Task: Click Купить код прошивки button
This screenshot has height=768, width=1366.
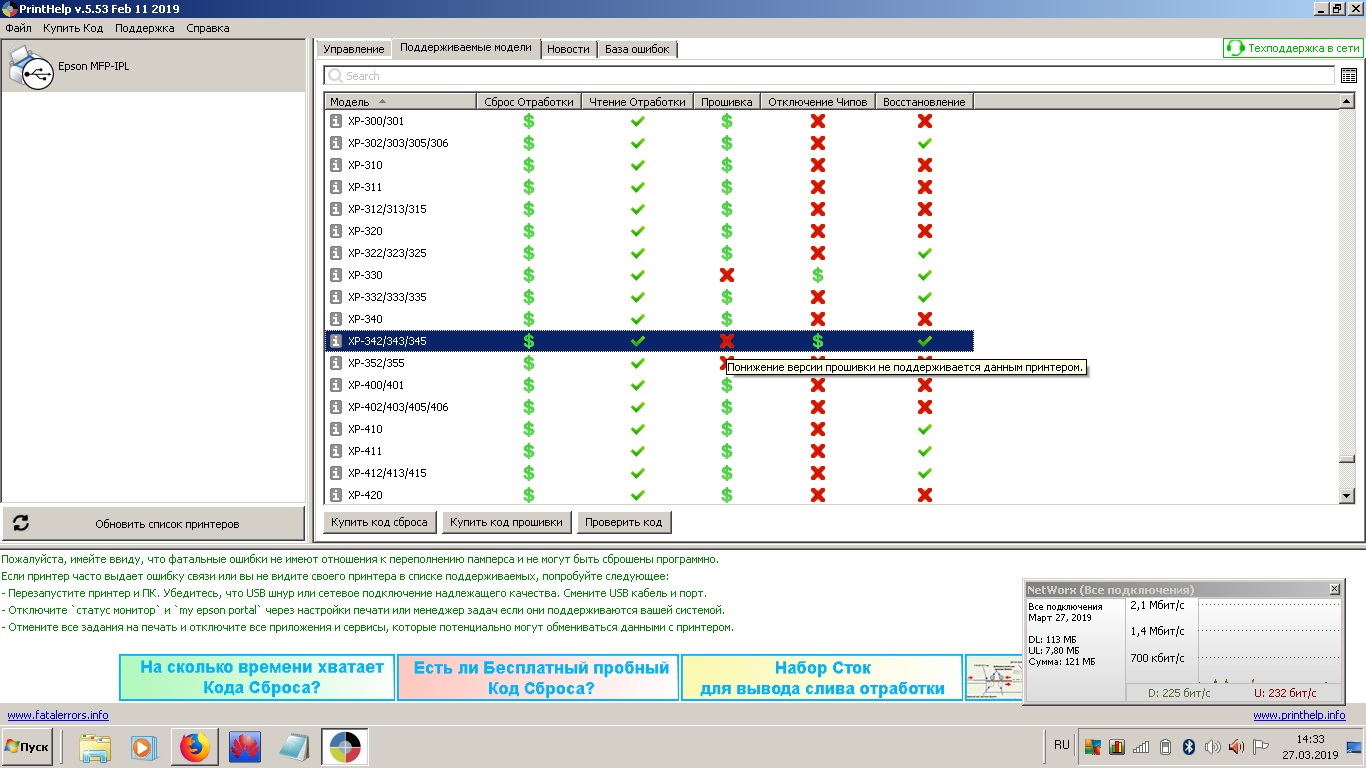Action: coord(507,522)
